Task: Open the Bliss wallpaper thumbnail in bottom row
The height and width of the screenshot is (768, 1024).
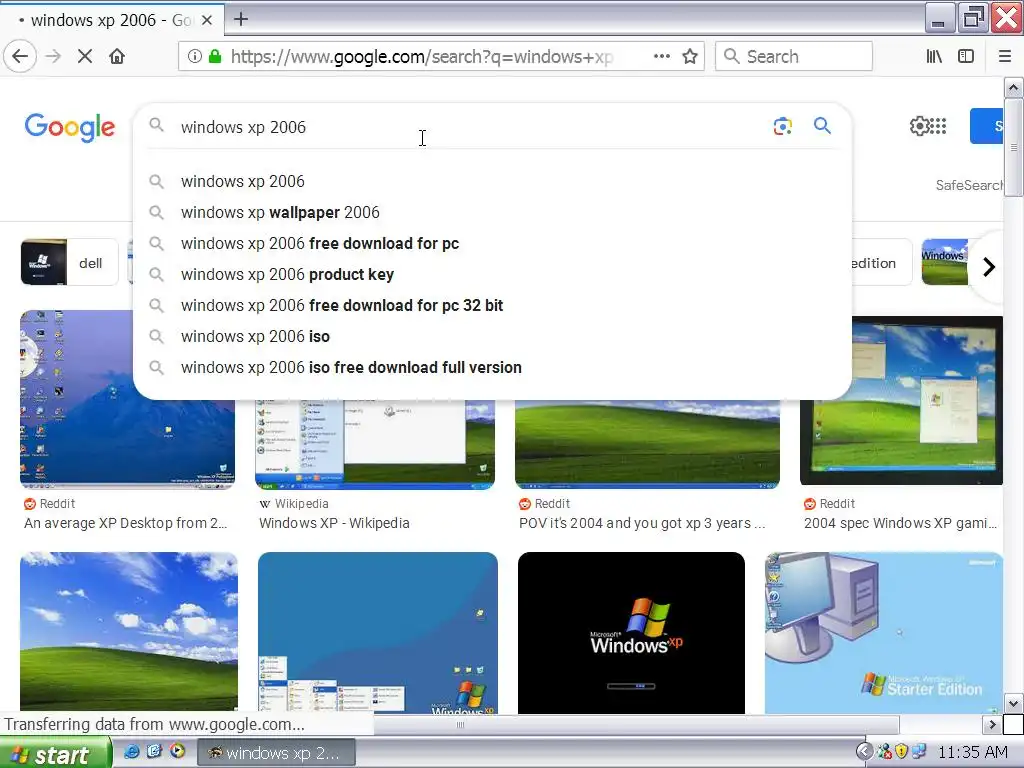Action: pyautogui.click(x=129, y=632)
